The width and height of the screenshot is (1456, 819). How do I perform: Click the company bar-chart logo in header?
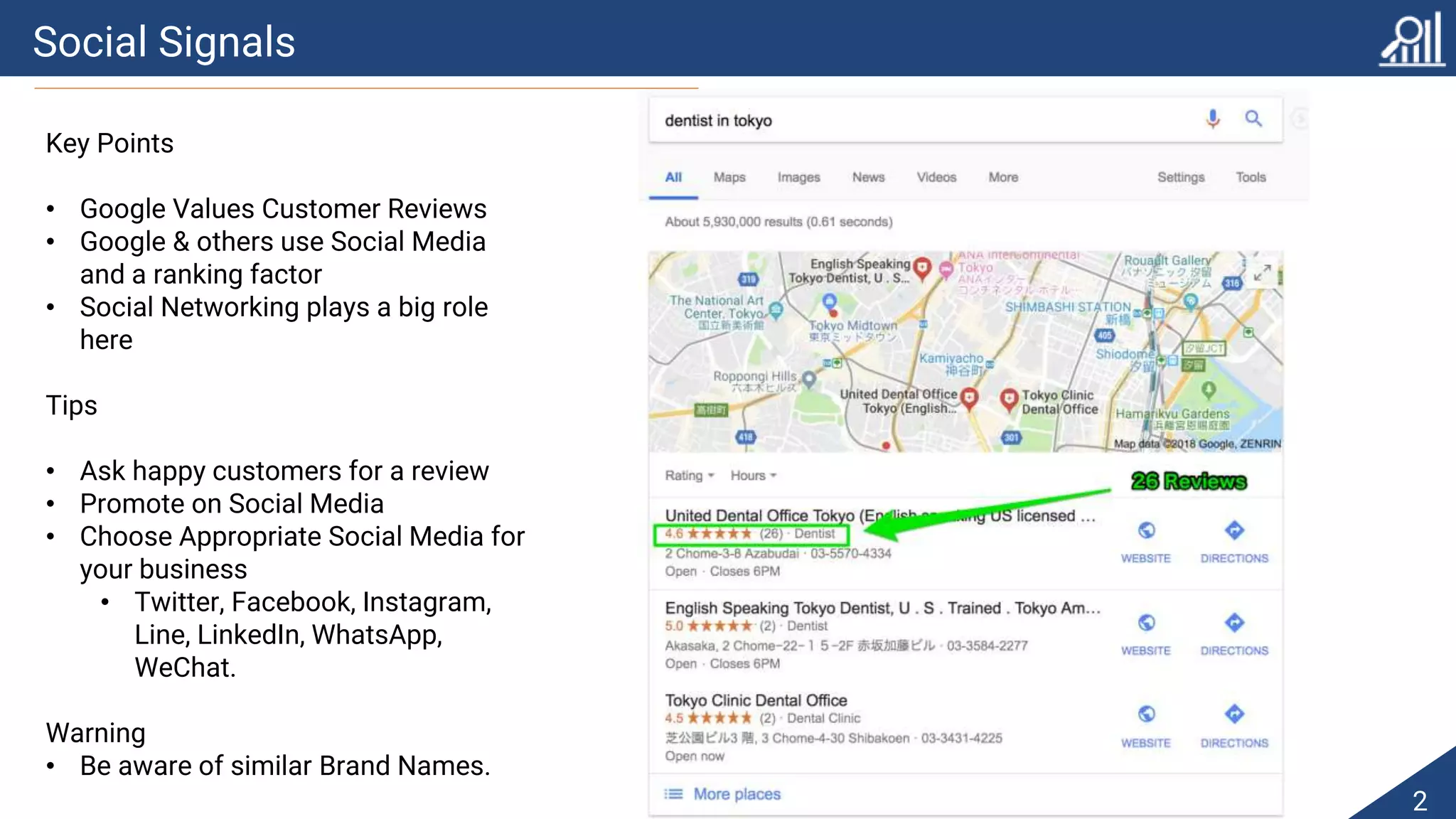(x=1412, y=39)
